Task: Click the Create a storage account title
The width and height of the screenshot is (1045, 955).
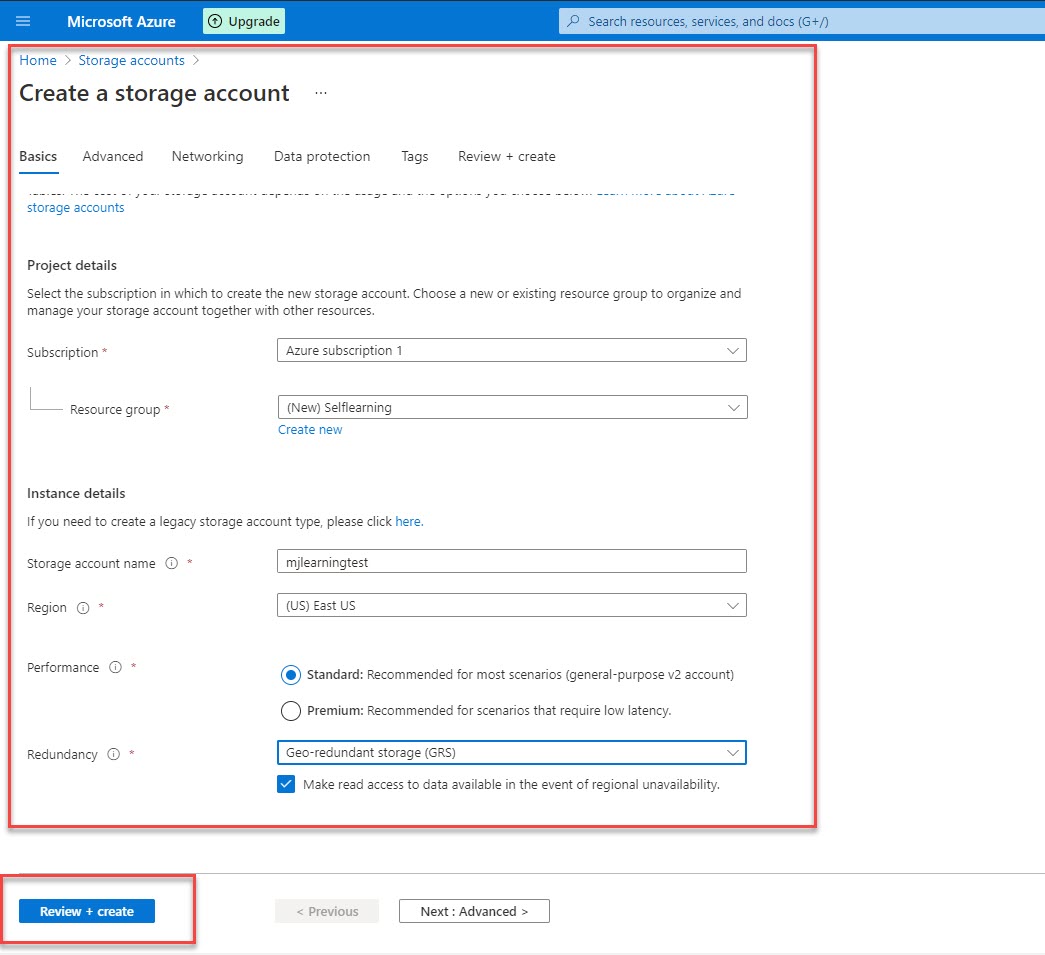Action: point(154,93)
